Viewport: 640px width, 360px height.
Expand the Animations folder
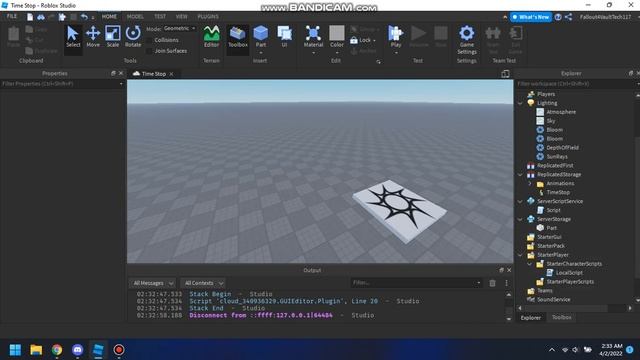coord(530,184)
